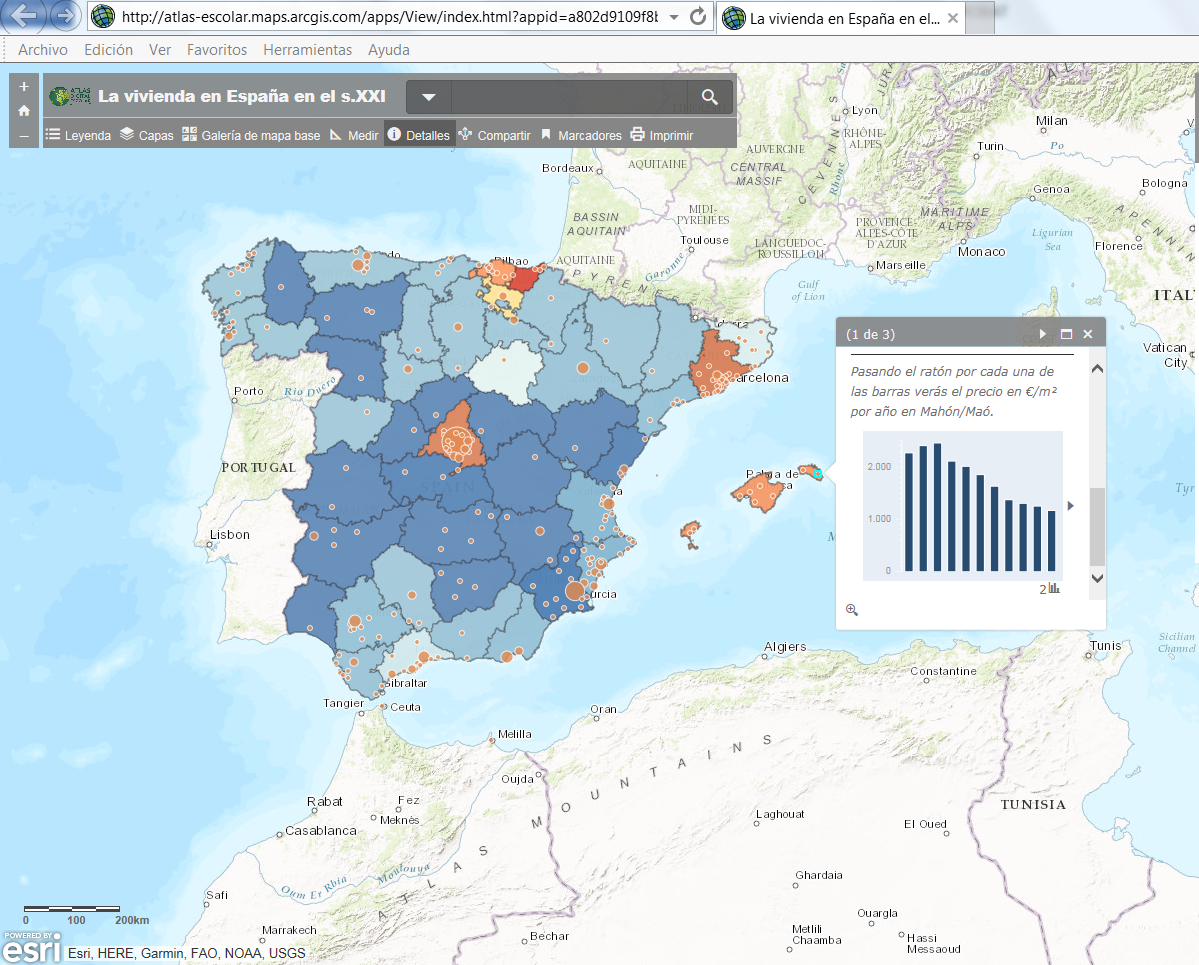Open the Leyenda panel
1199x965 pixels.
[78, 135]
